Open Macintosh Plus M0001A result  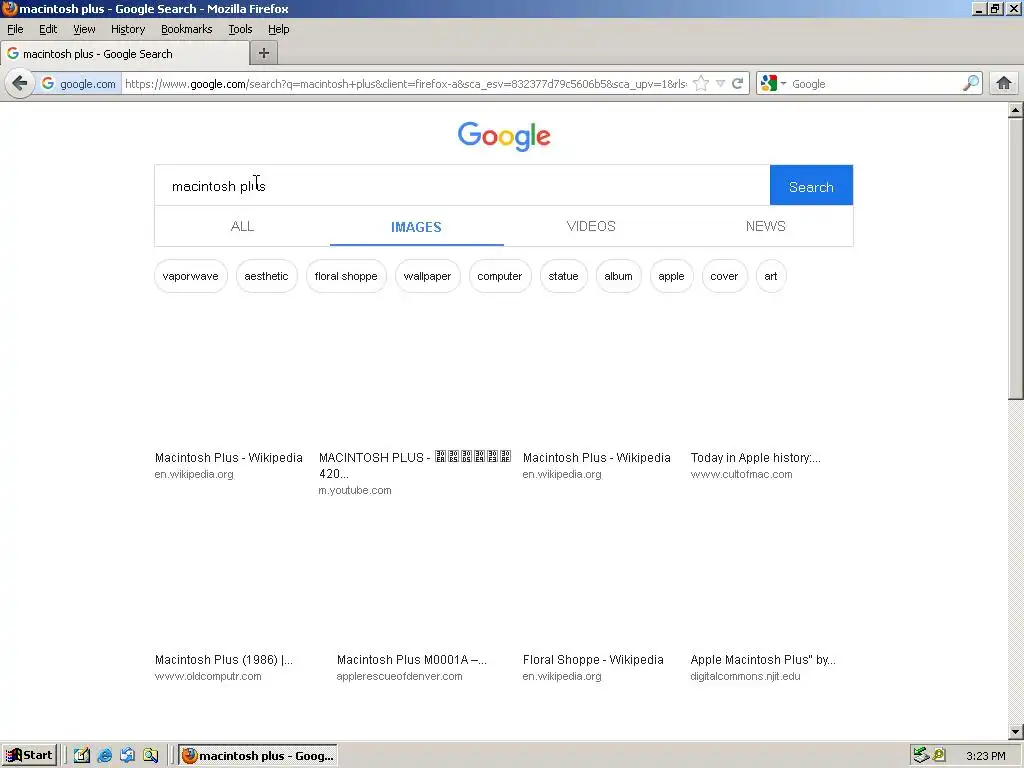(x=411, y=660)
